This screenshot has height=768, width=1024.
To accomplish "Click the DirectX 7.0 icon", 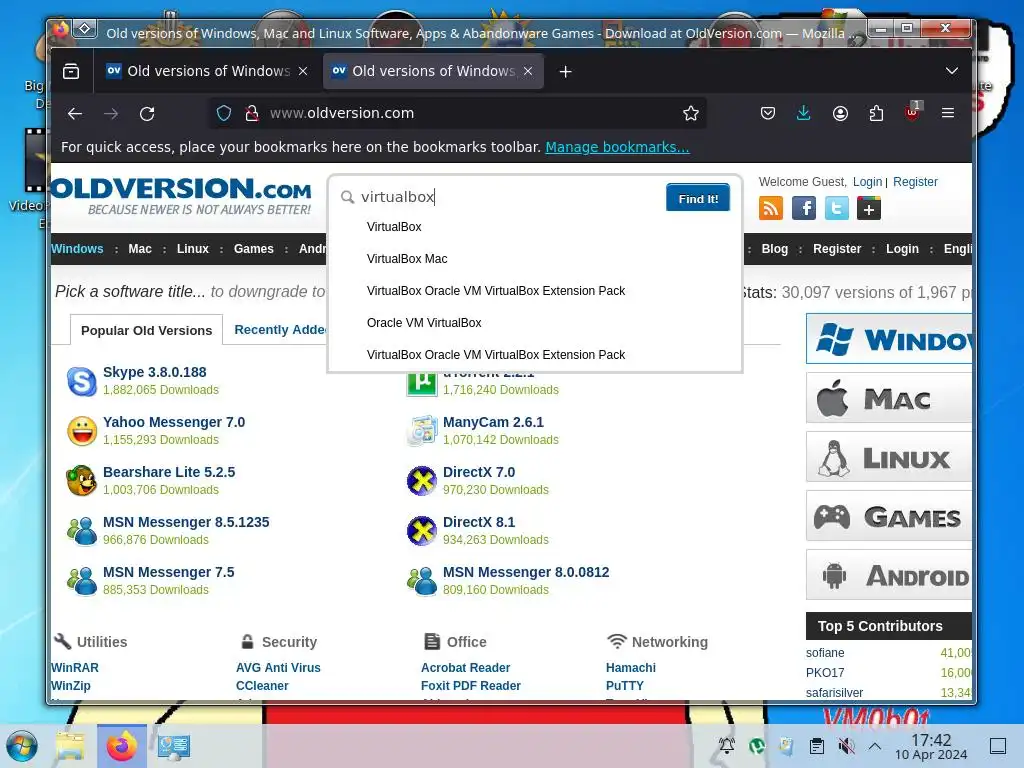I will [x=422, y=481].
